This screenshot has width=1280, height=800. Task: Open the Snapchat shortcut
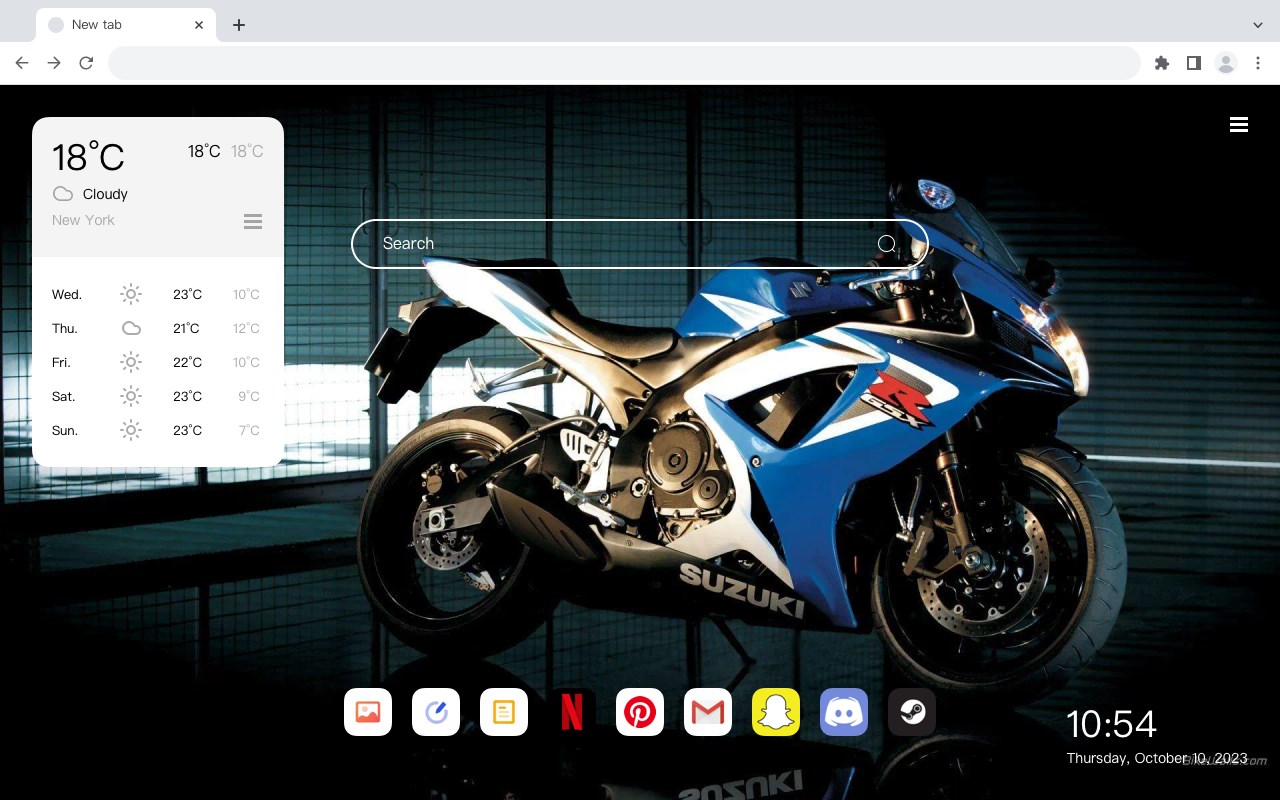pyautogui.click(x=776, y=712)
